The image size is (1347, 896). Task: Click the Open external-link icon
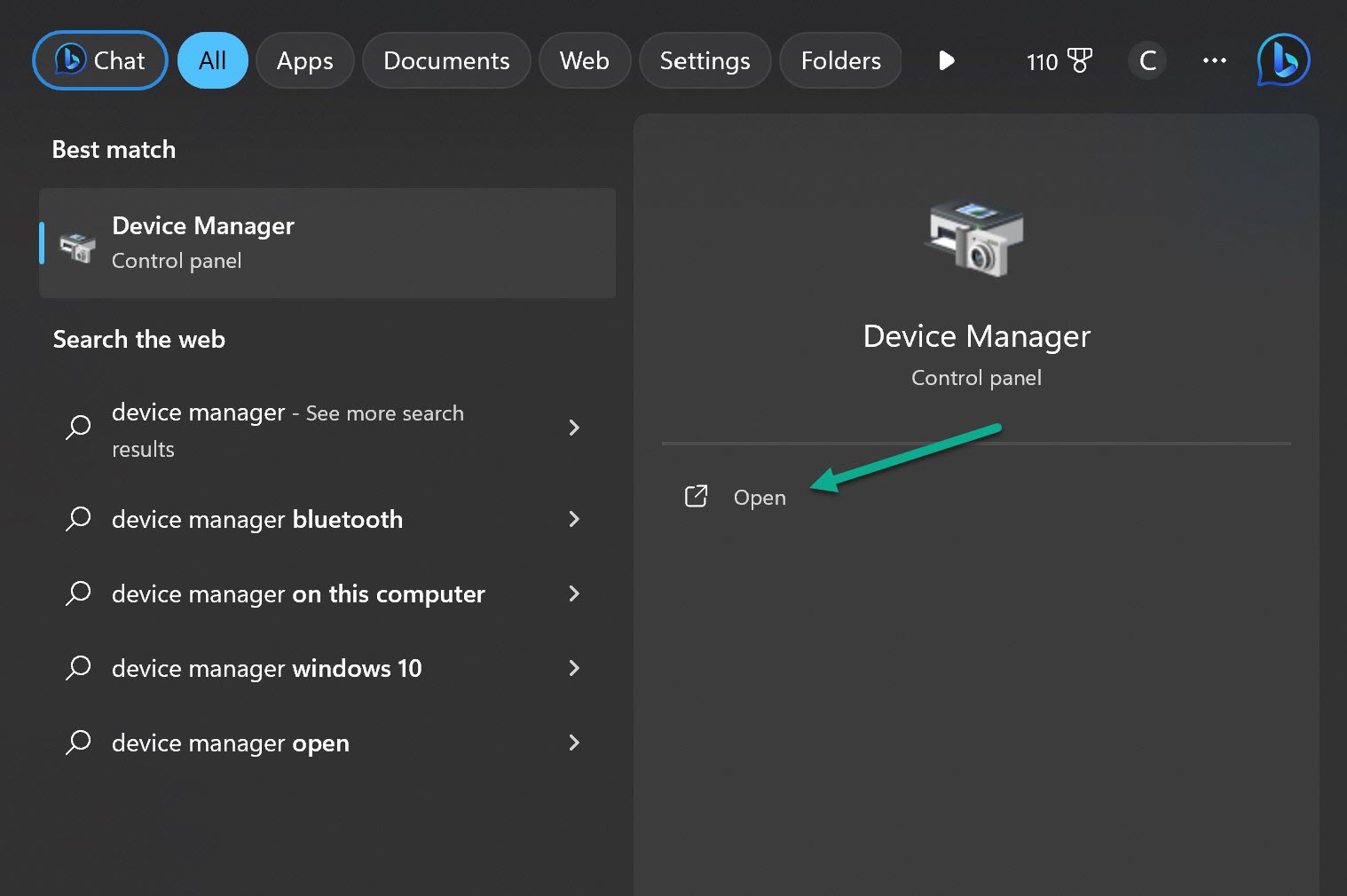[696, 496]
